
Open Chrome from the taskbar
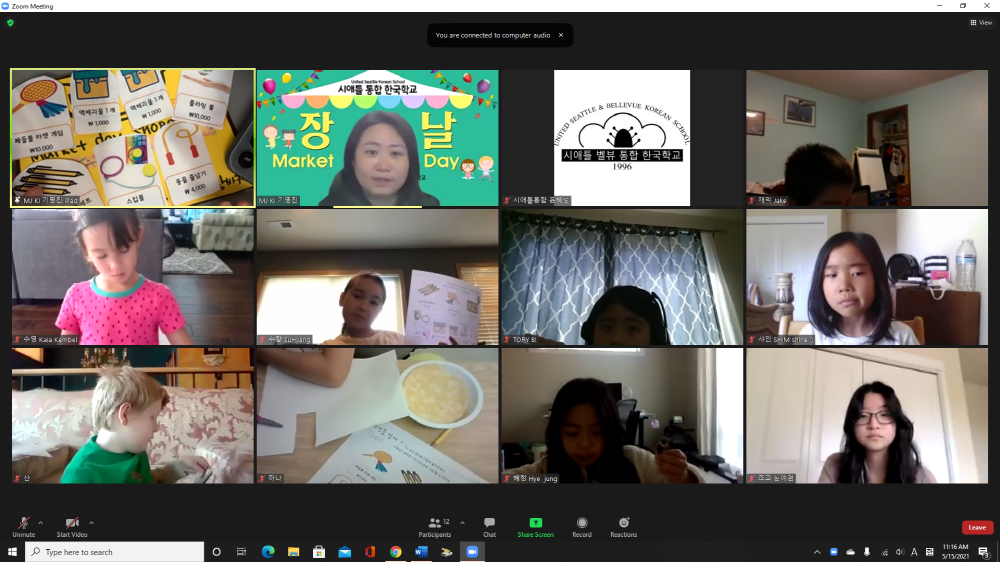click(396, 552)
